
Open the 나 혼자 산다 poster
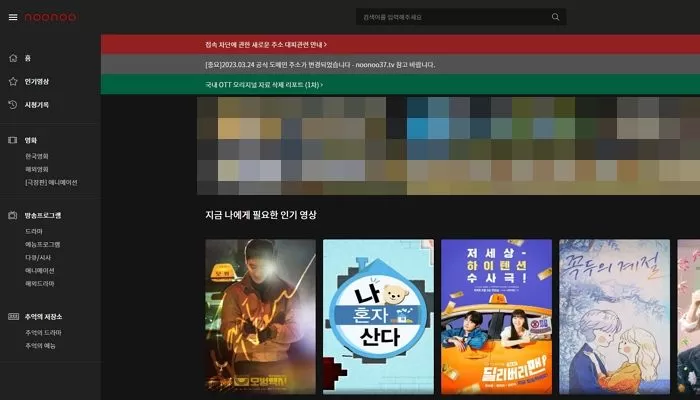point(379,317)
